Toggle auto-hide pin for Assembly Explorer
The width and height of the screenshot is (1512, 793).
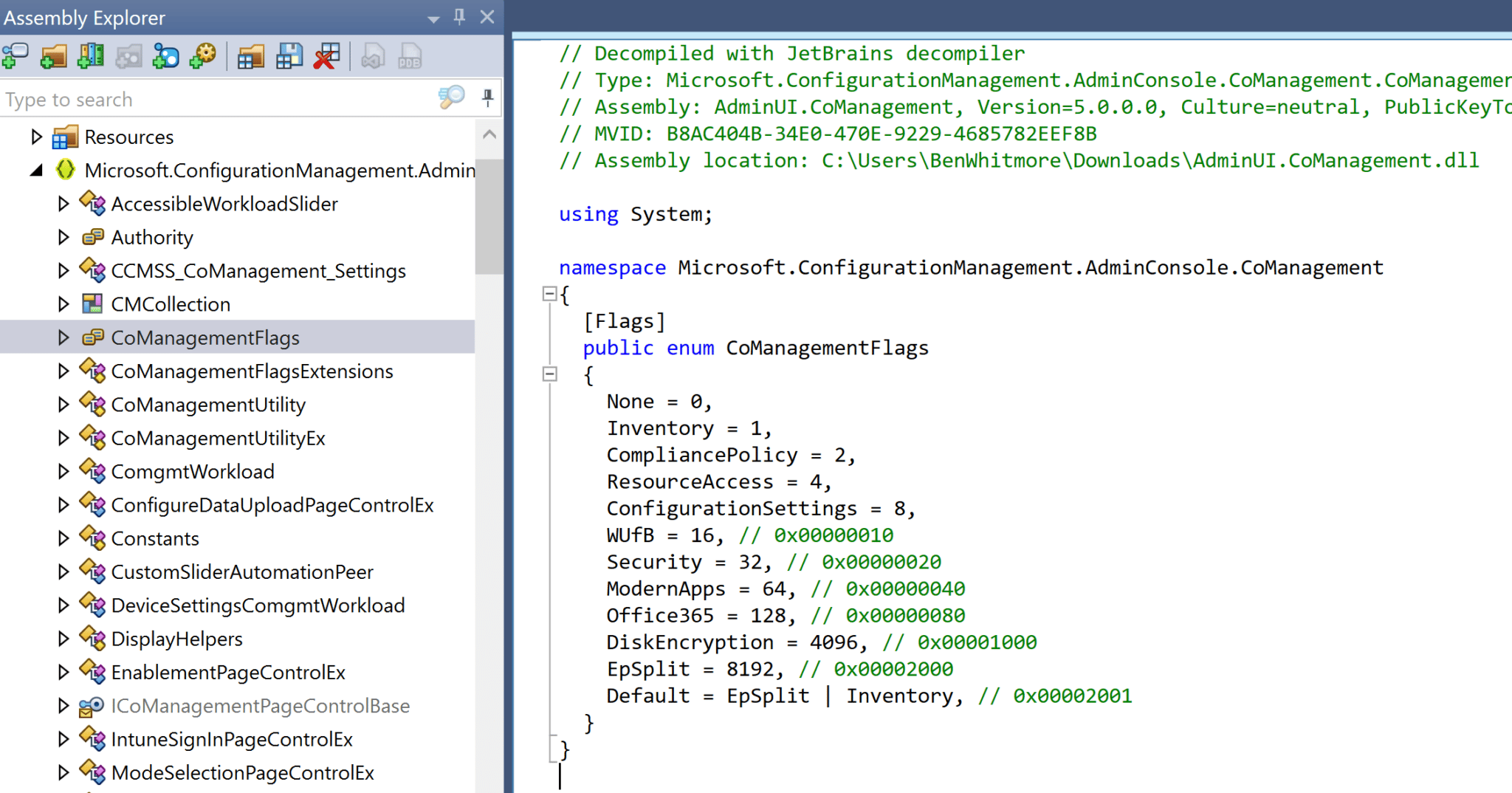(x=459, y=16)
